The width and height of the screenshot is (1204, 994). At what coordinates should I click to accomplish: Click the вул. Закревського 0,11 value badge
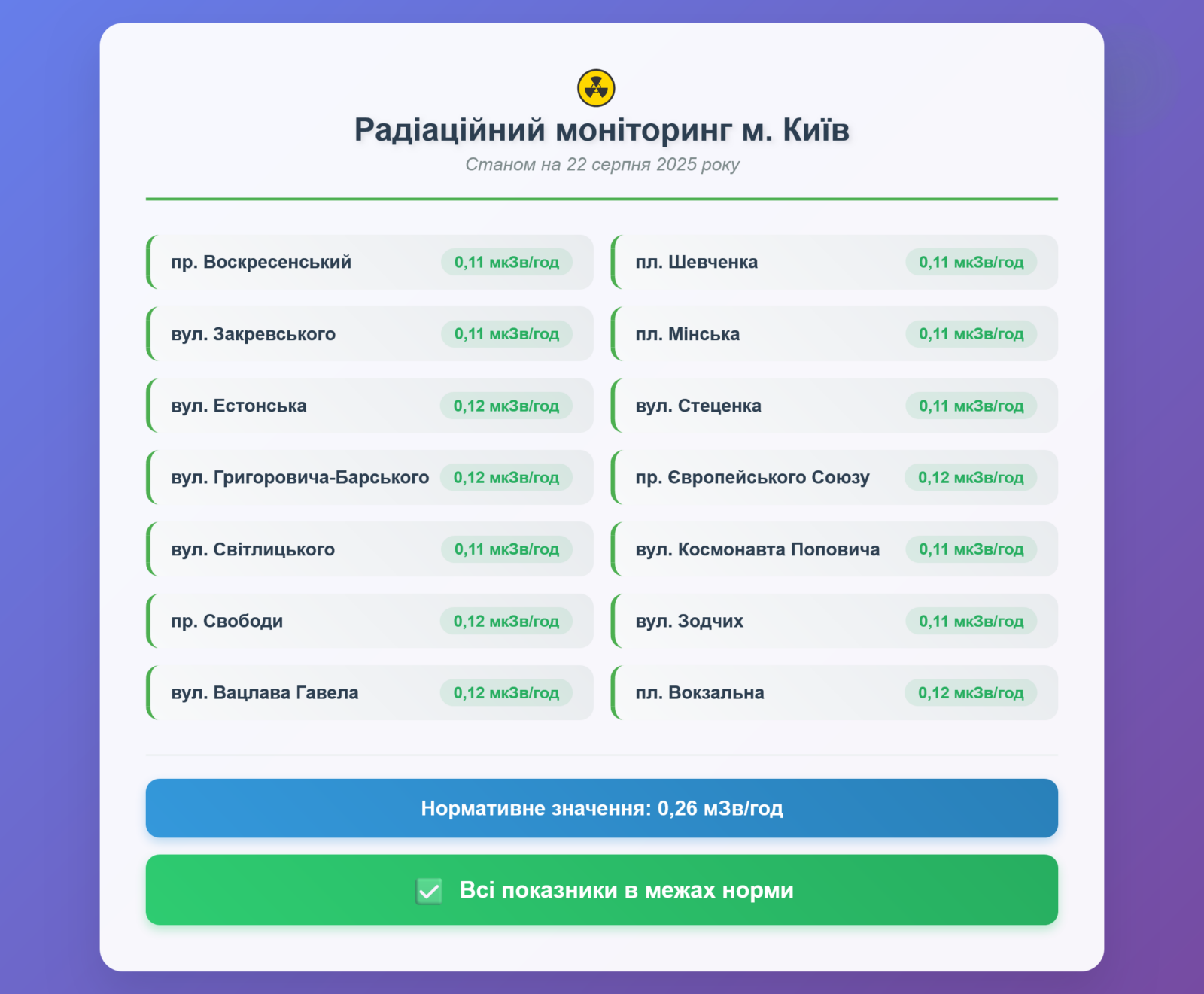click(506, 334)
